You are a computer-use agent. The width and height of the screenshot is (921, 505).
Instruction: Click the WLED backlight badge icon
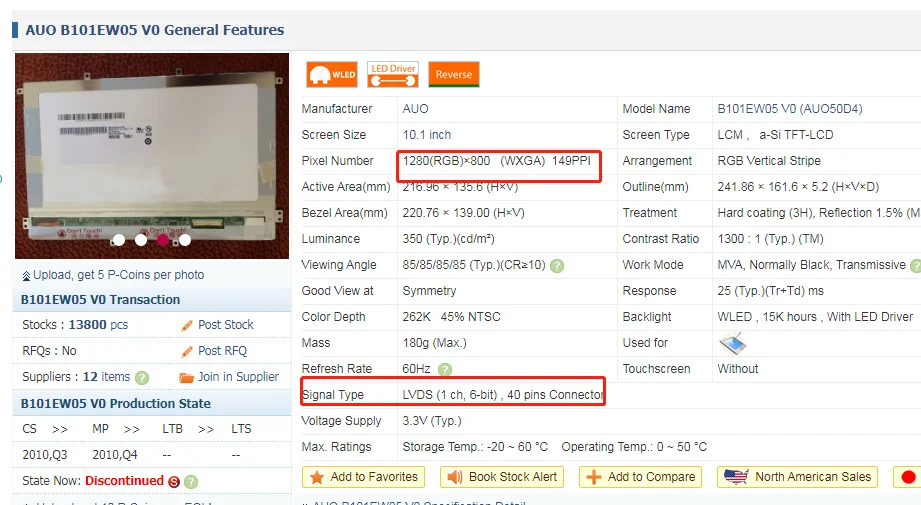point(332,75)
